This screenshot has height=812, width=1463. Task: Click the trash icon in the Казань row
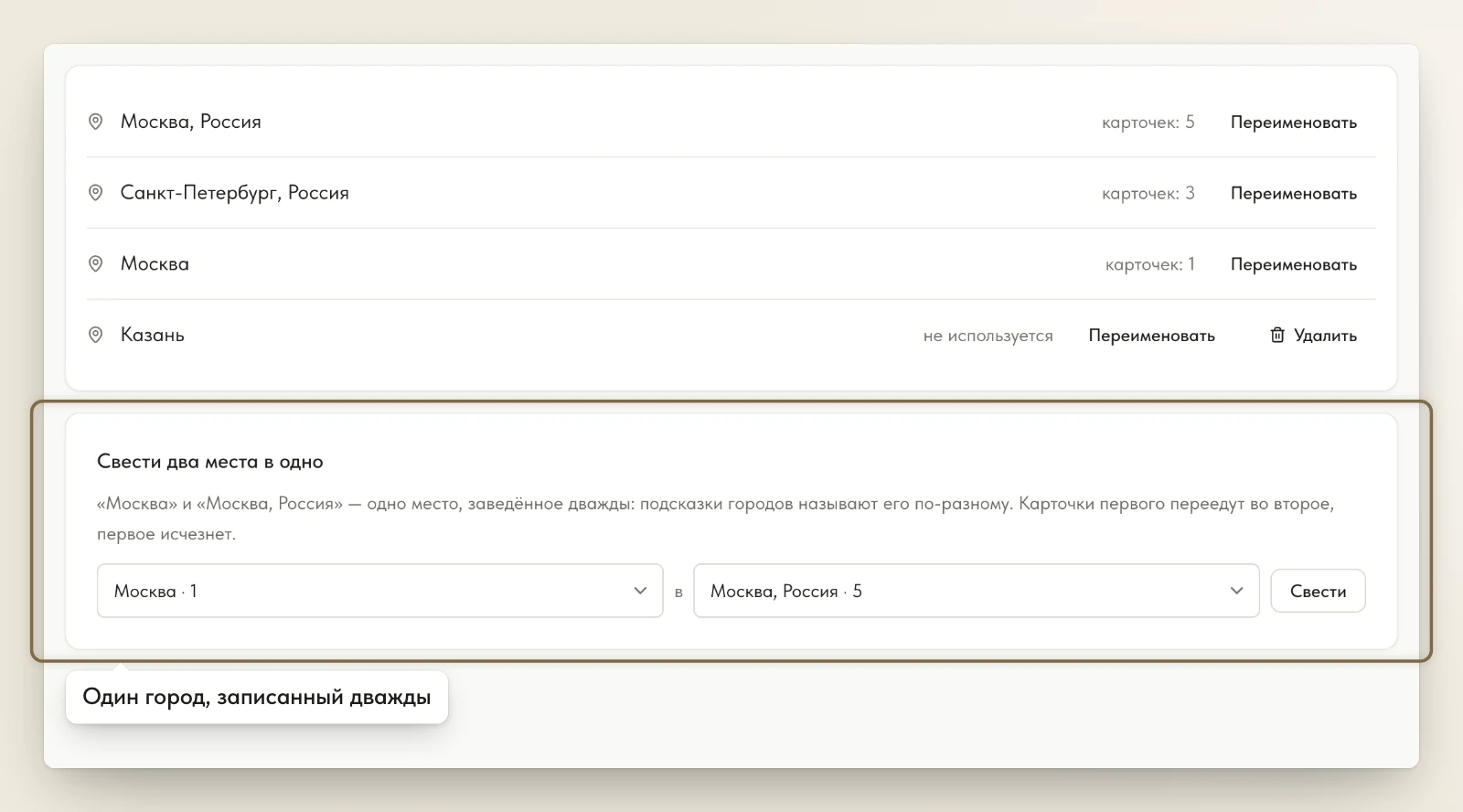click(1277, 335)
